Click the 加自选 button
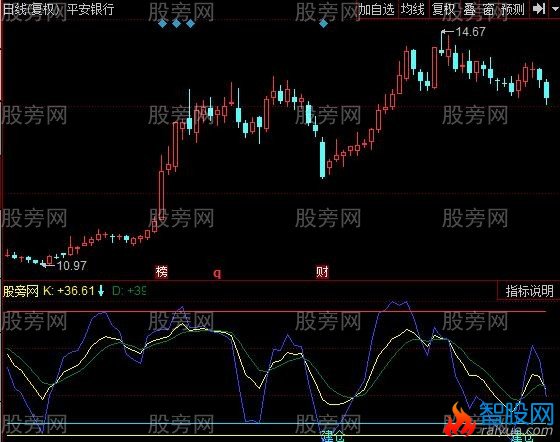560x442 pixels. click(377, 9)
